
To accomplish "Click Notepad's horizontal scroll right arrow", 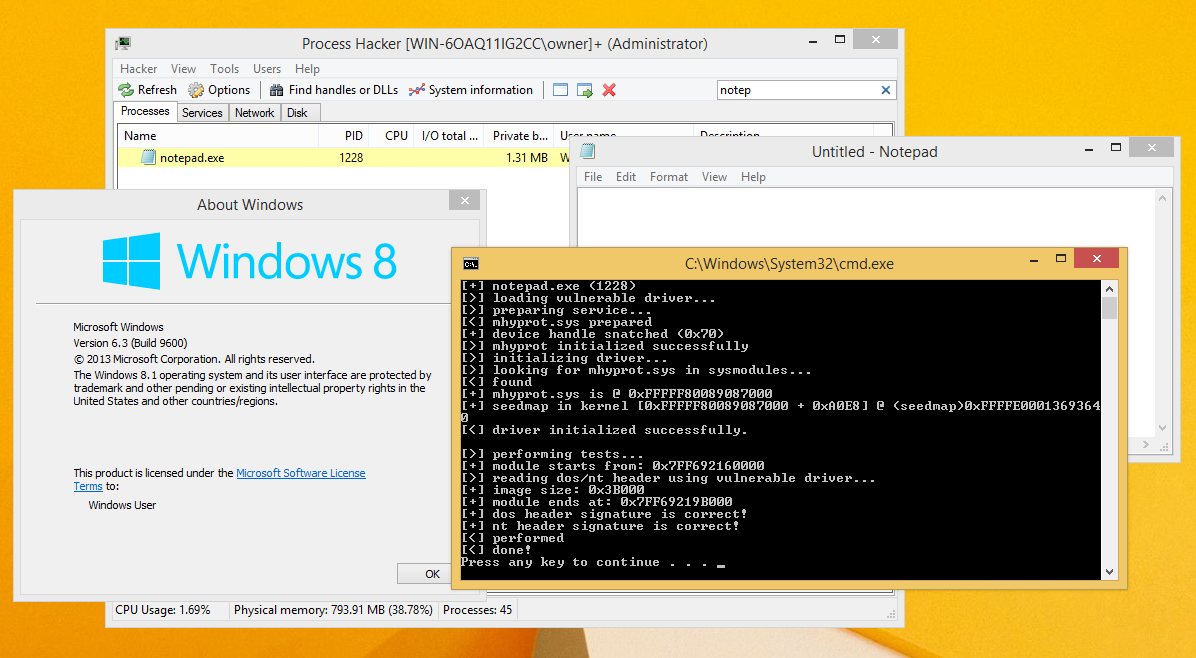I will pos(1146,444).
